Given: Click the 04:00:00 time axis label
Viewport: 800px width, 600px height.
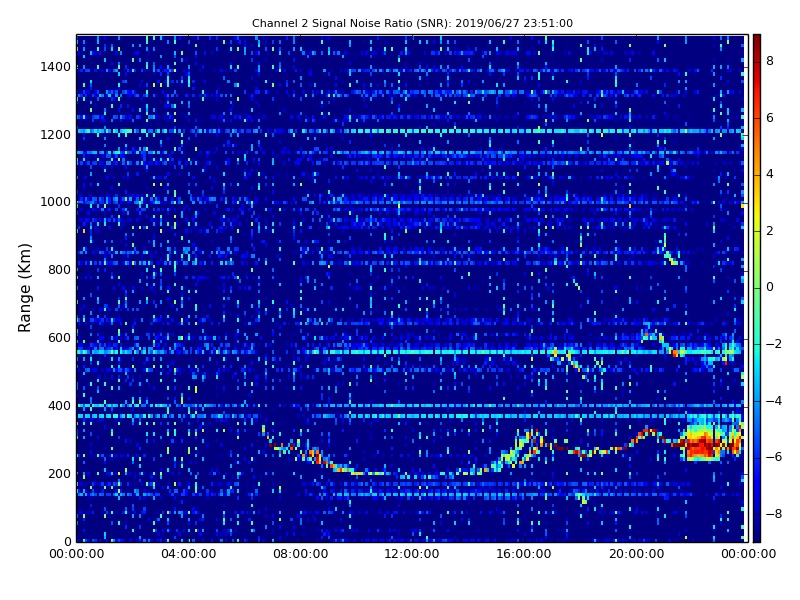Looking at the screenshot, I should pos(189,554).
